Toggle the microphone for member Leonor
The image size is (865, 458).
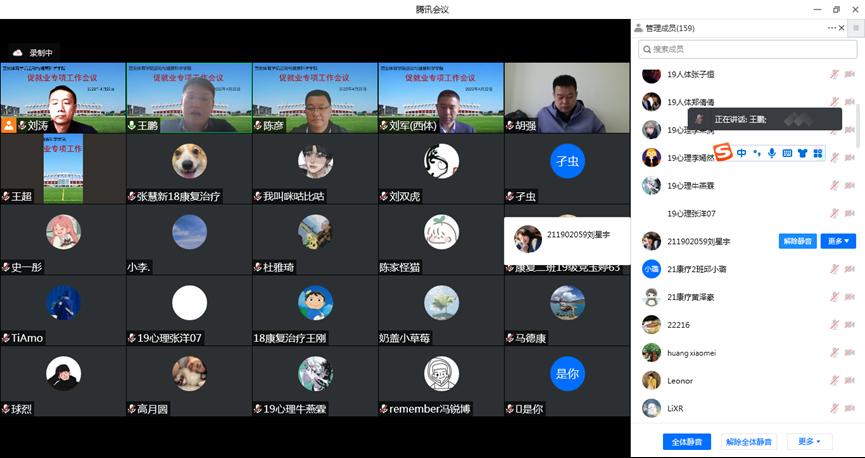coord(833,381)
